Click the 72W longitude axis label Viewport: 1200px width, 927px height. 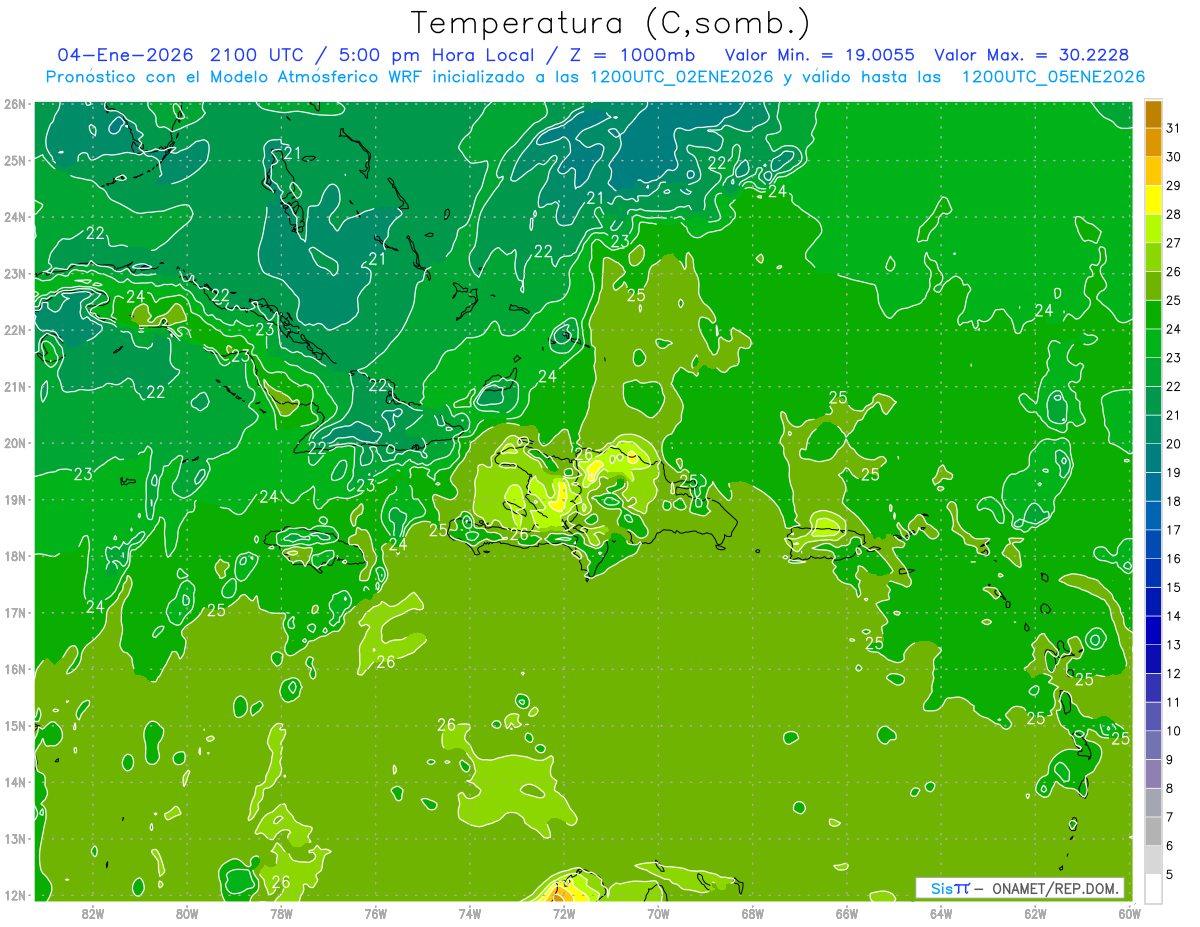click(x=564, y=913)
